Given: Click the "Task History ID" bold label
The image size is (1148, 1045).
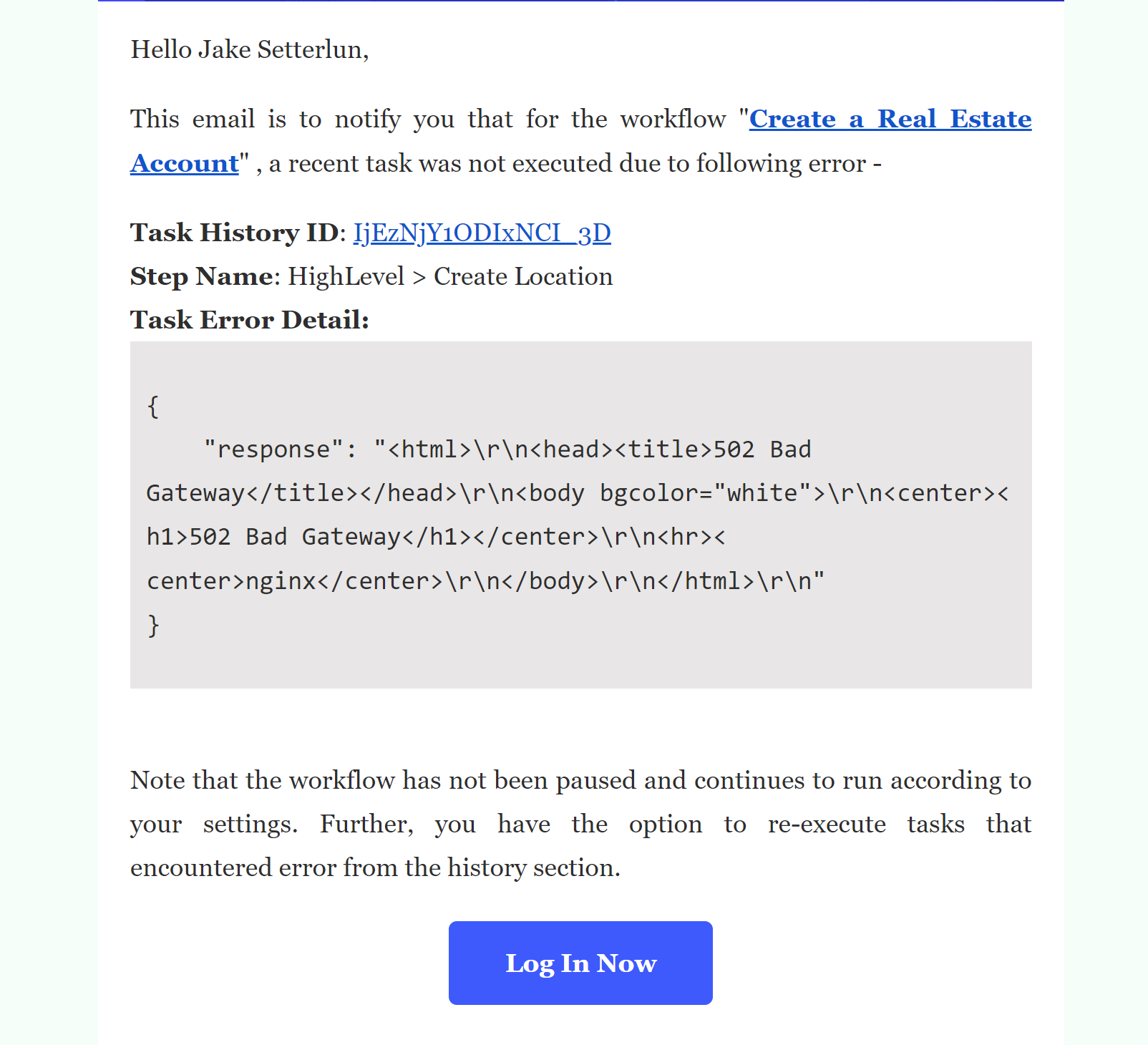Looking at the screenshot, I should [235, 233].
